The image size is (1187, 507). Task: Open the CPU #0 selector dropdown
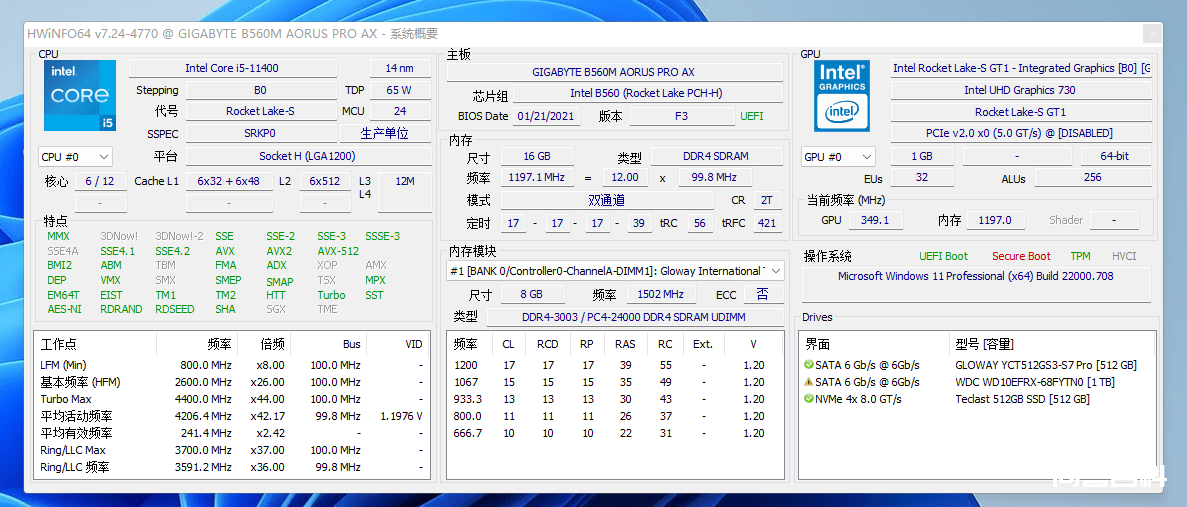[x=76, y=157]
